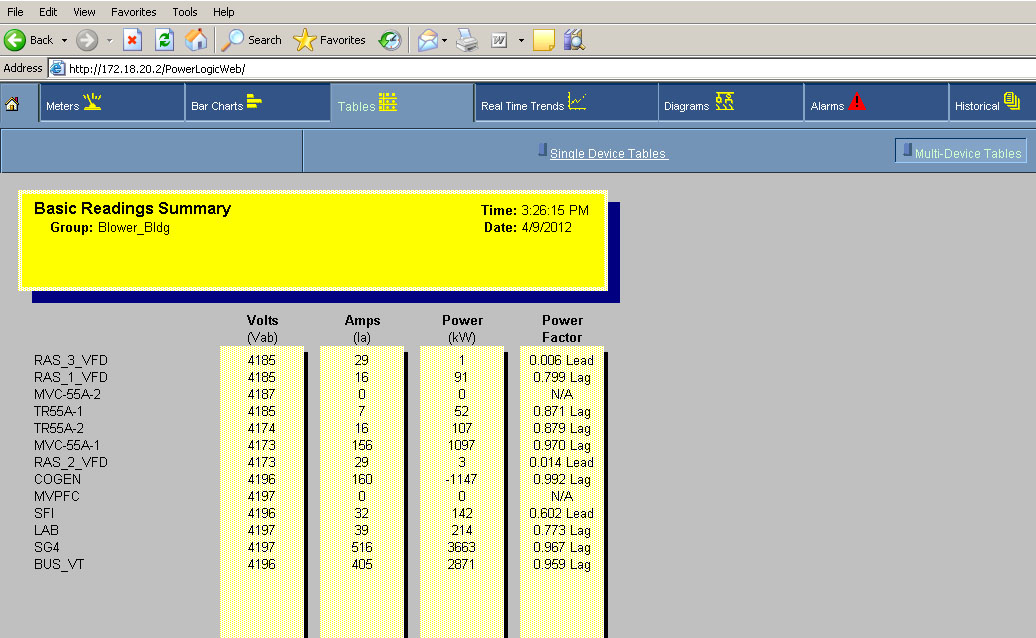Viewport: 1036px width, 638px height.
Task: Click the Tables grid icon
Action: 387,102
